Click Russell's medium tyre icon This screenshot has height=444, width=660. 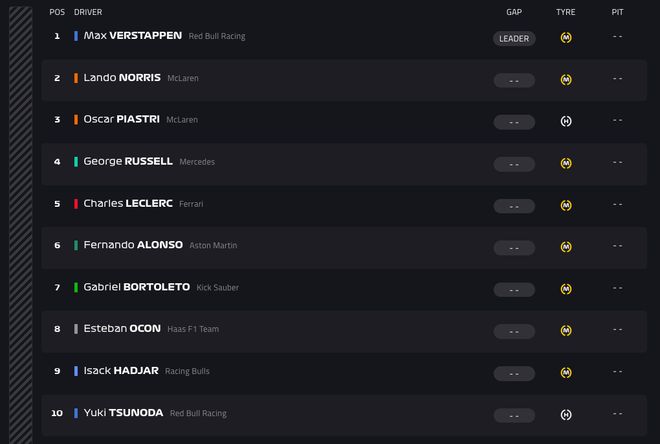566,163
